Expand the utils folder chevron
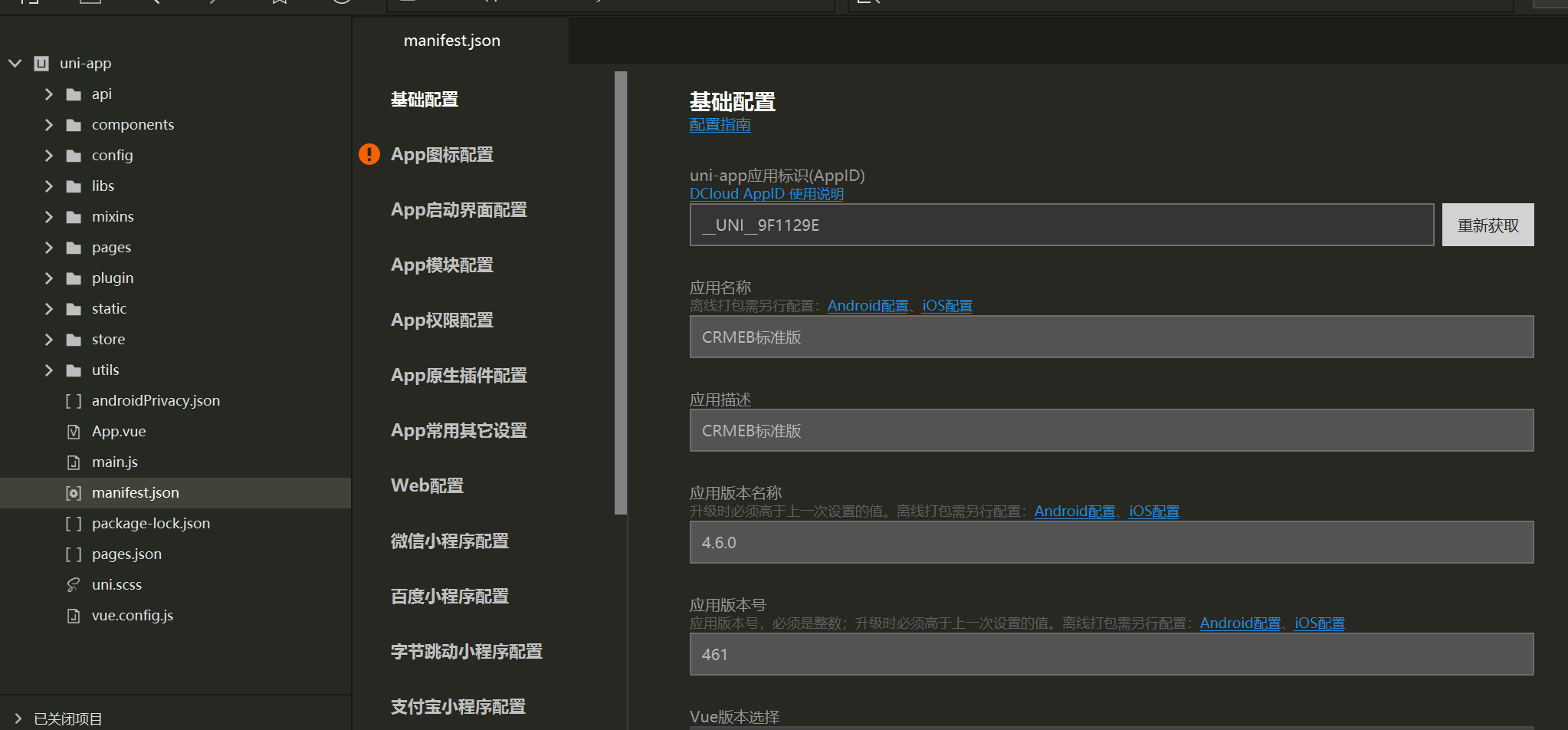The height and width of the screenshot is (730, 1568). 48,370
